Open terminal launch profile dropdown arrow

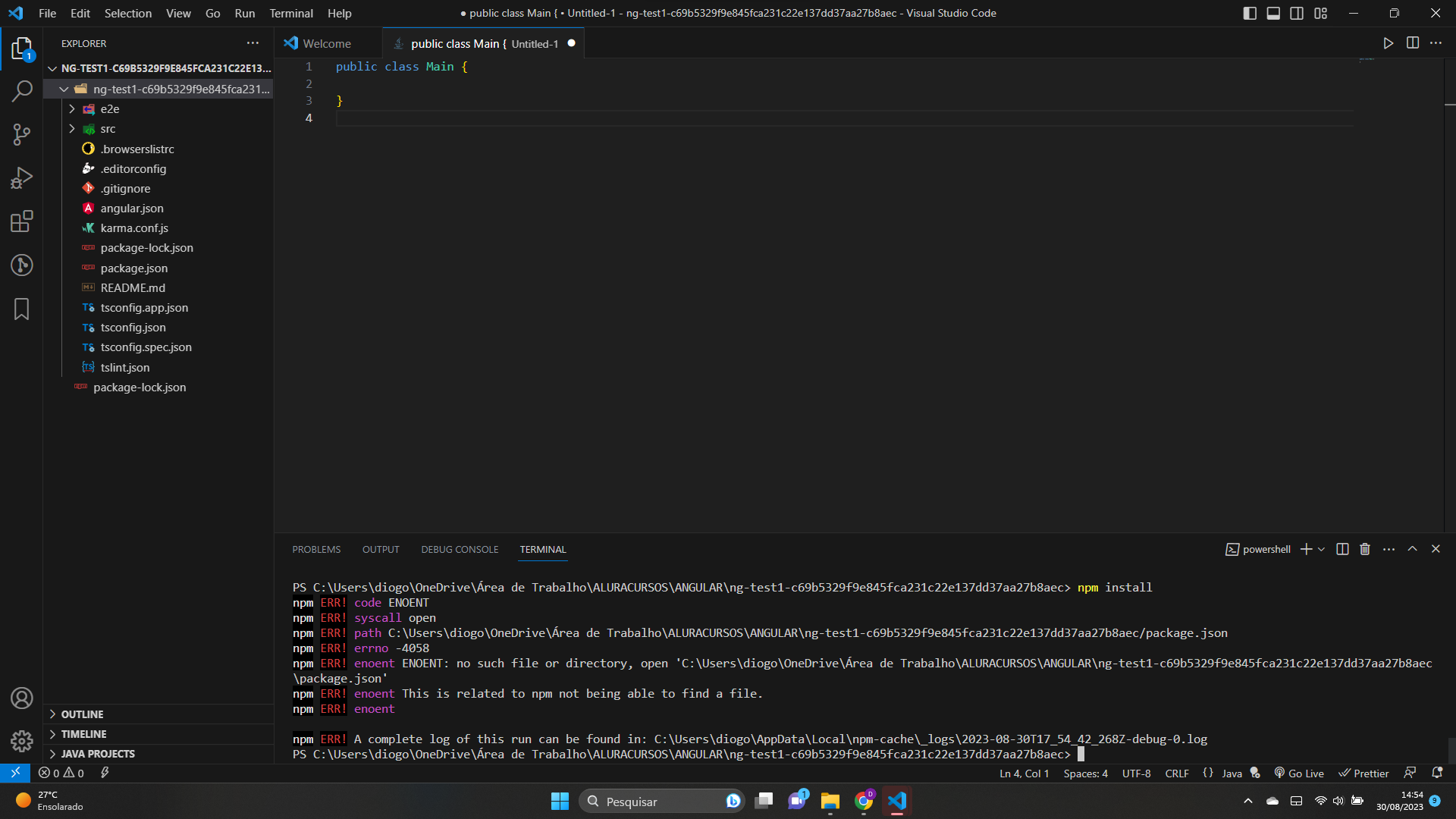point(1321,549)
